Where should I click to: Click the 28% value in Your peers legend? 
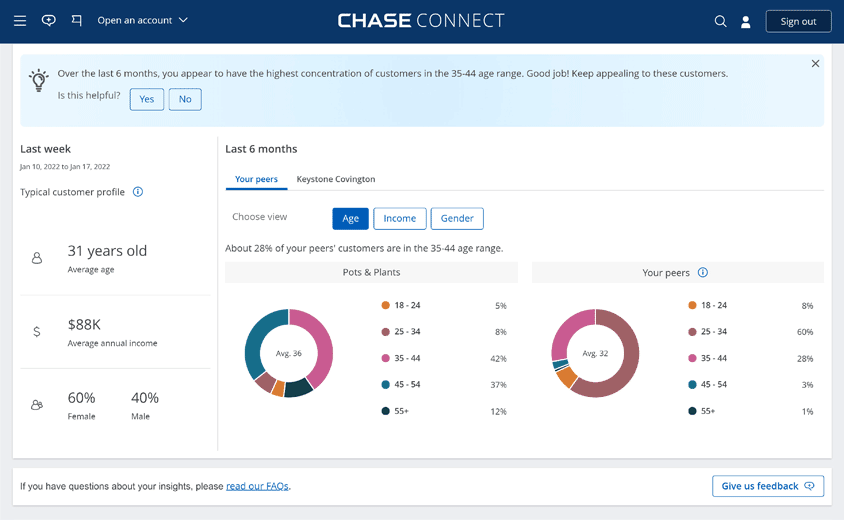(x=805, y=359)
